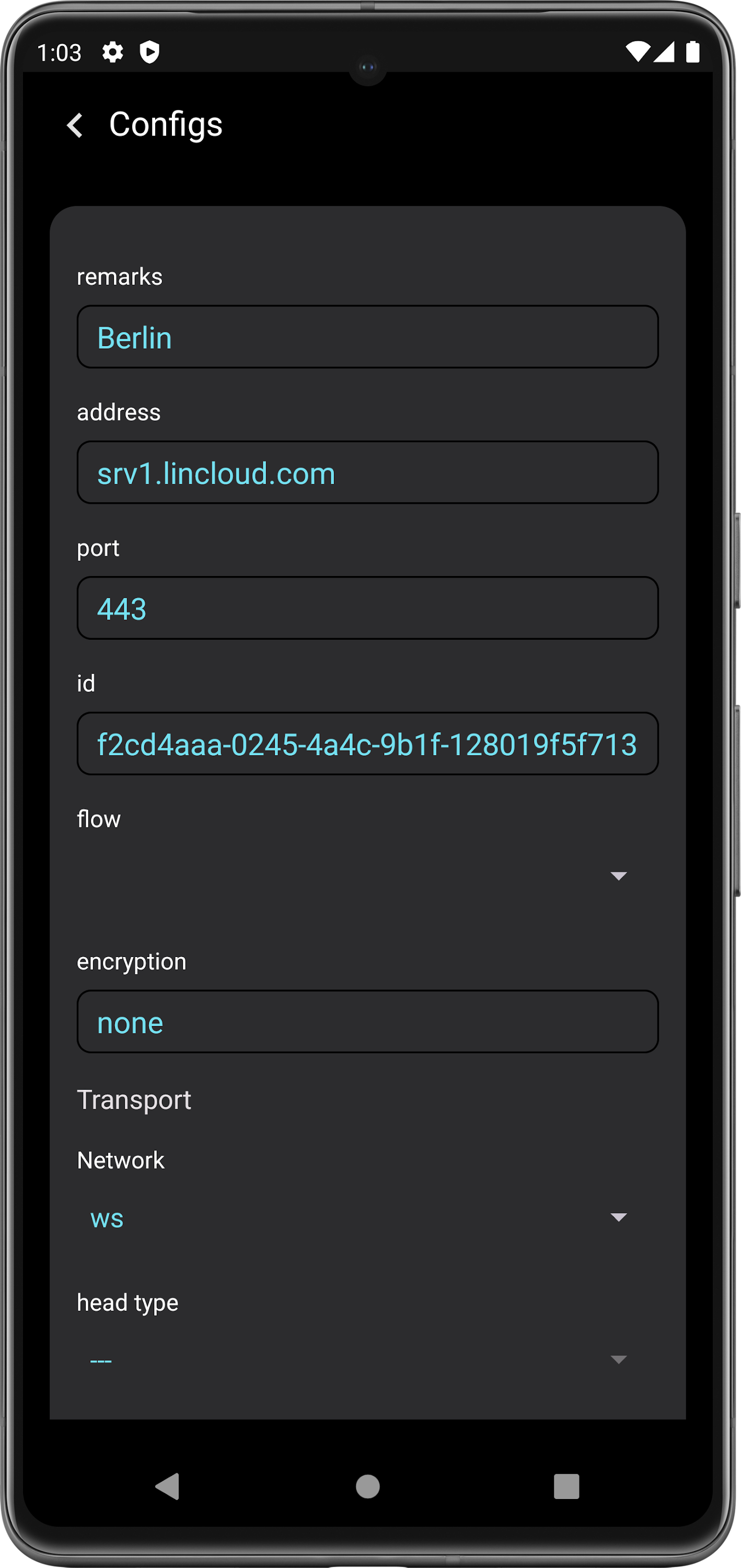Select the Configs title text
This screenshot has width=741, height=1568.
click(165, 125)
